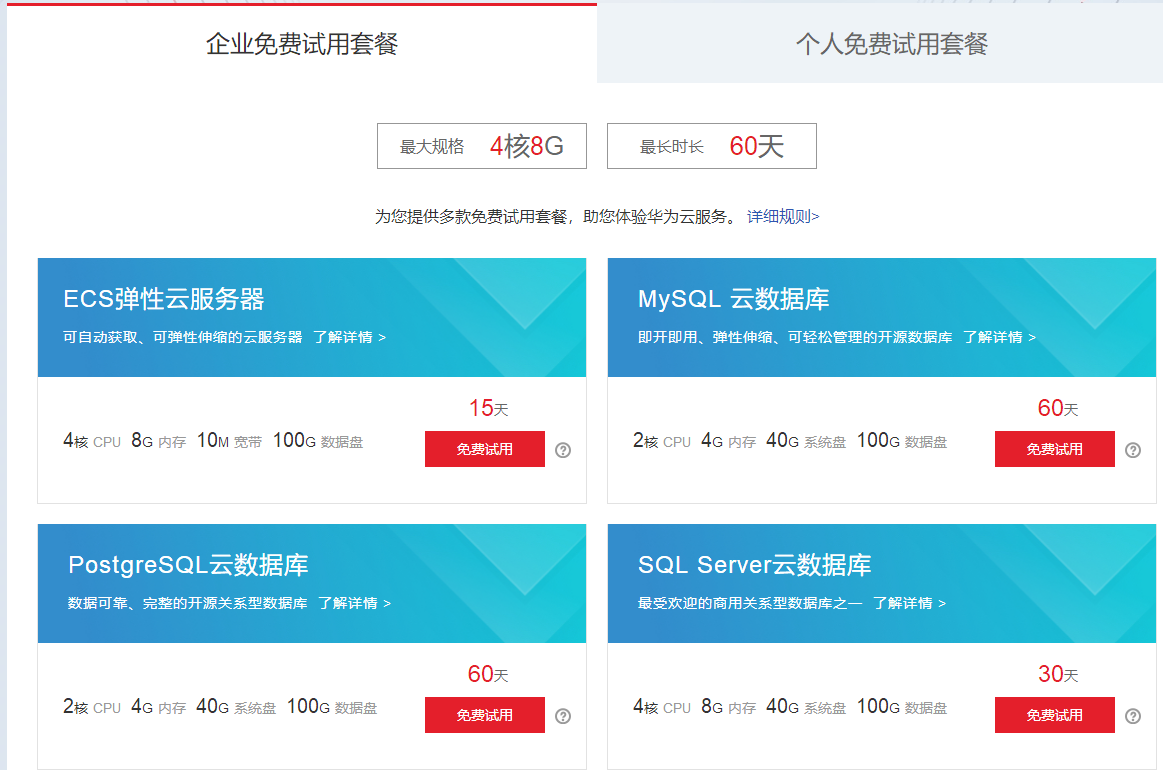Click help icon beside MySQL free trial button
Screen dimensions: 1163x770
(1133, 450)
